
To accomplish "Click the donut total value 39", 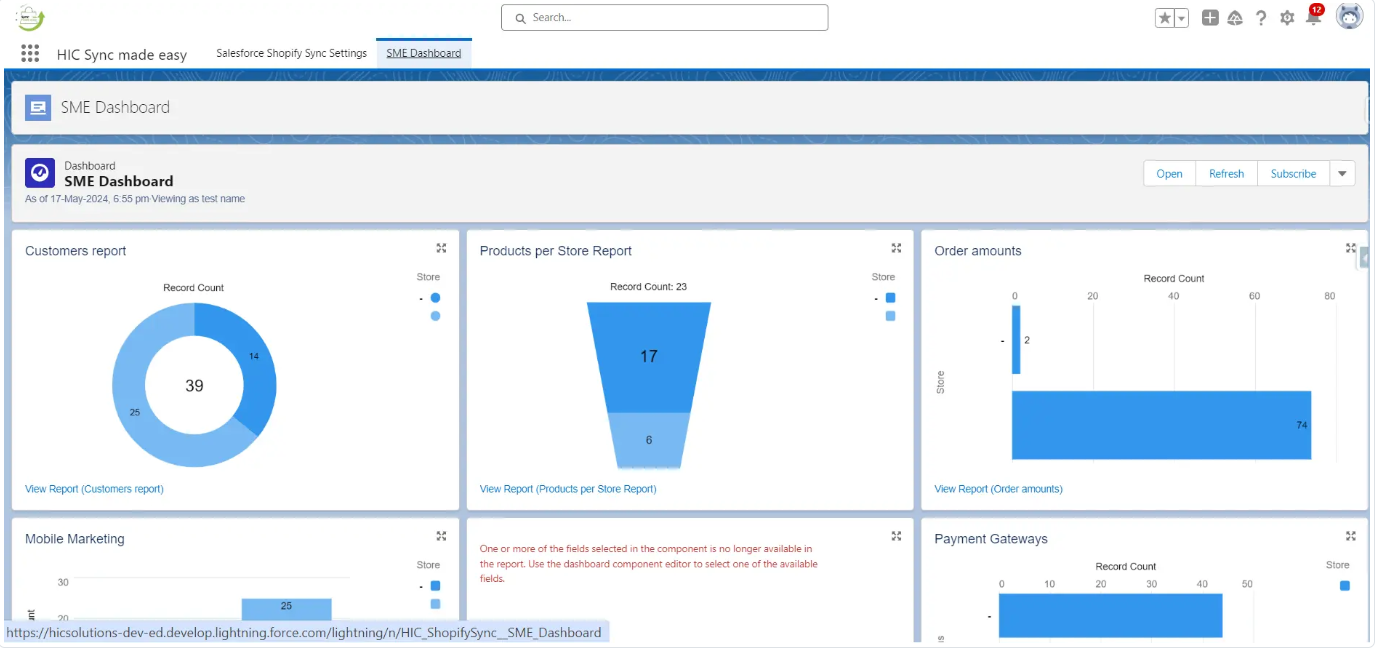I will [x=194, y=385].
